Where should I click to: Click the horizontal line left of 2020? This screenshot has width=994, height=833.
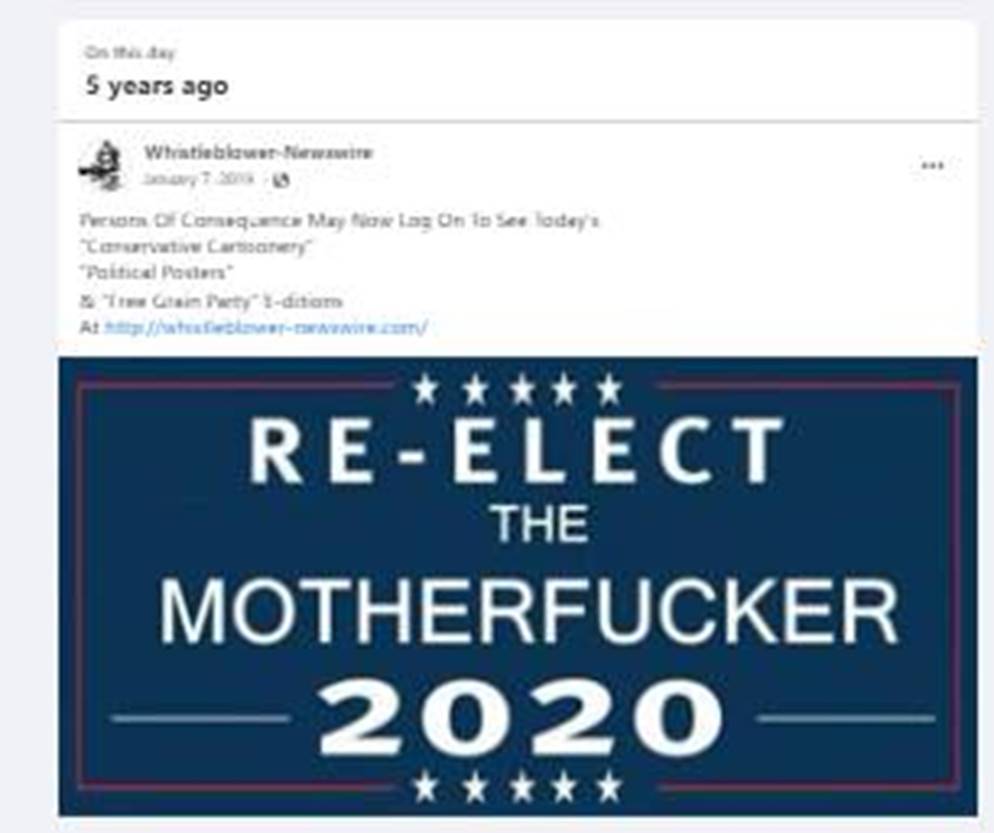pos(200,718)
